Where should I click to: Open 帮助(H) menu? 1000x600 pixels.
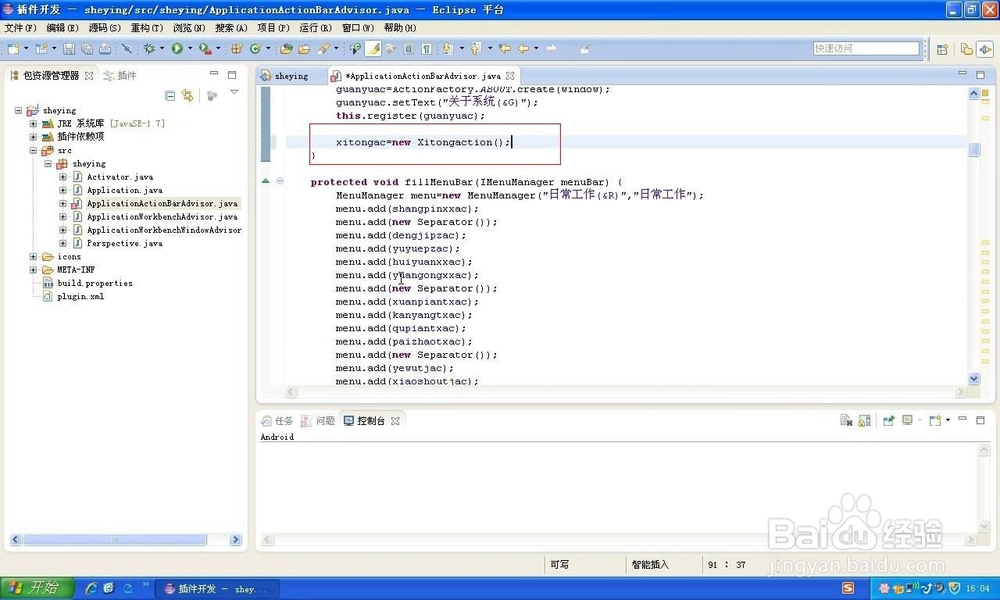tap(400, 28)
